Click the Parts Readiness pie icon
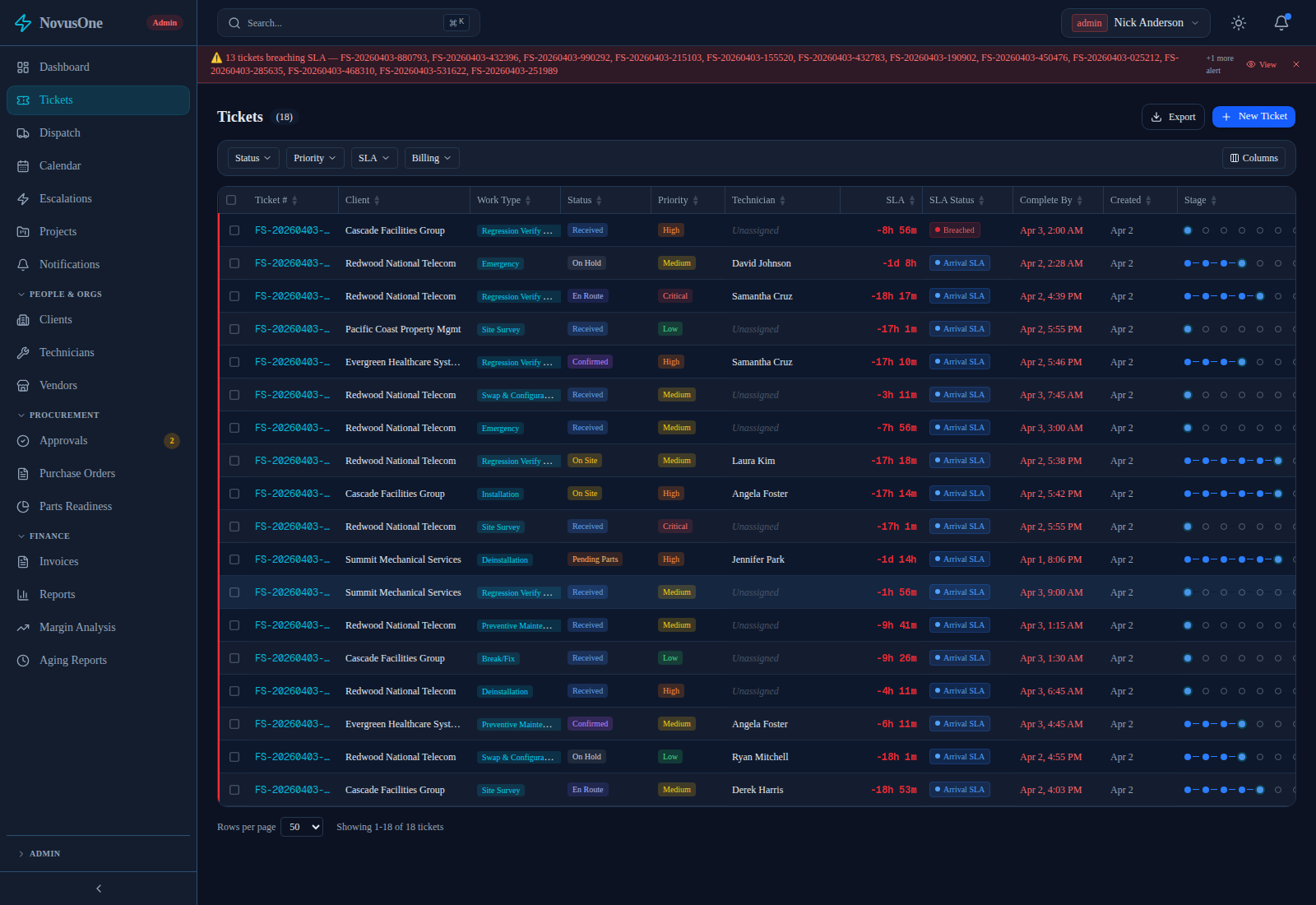The height and width of the screenshot is (905, 1316). [23, 507]
